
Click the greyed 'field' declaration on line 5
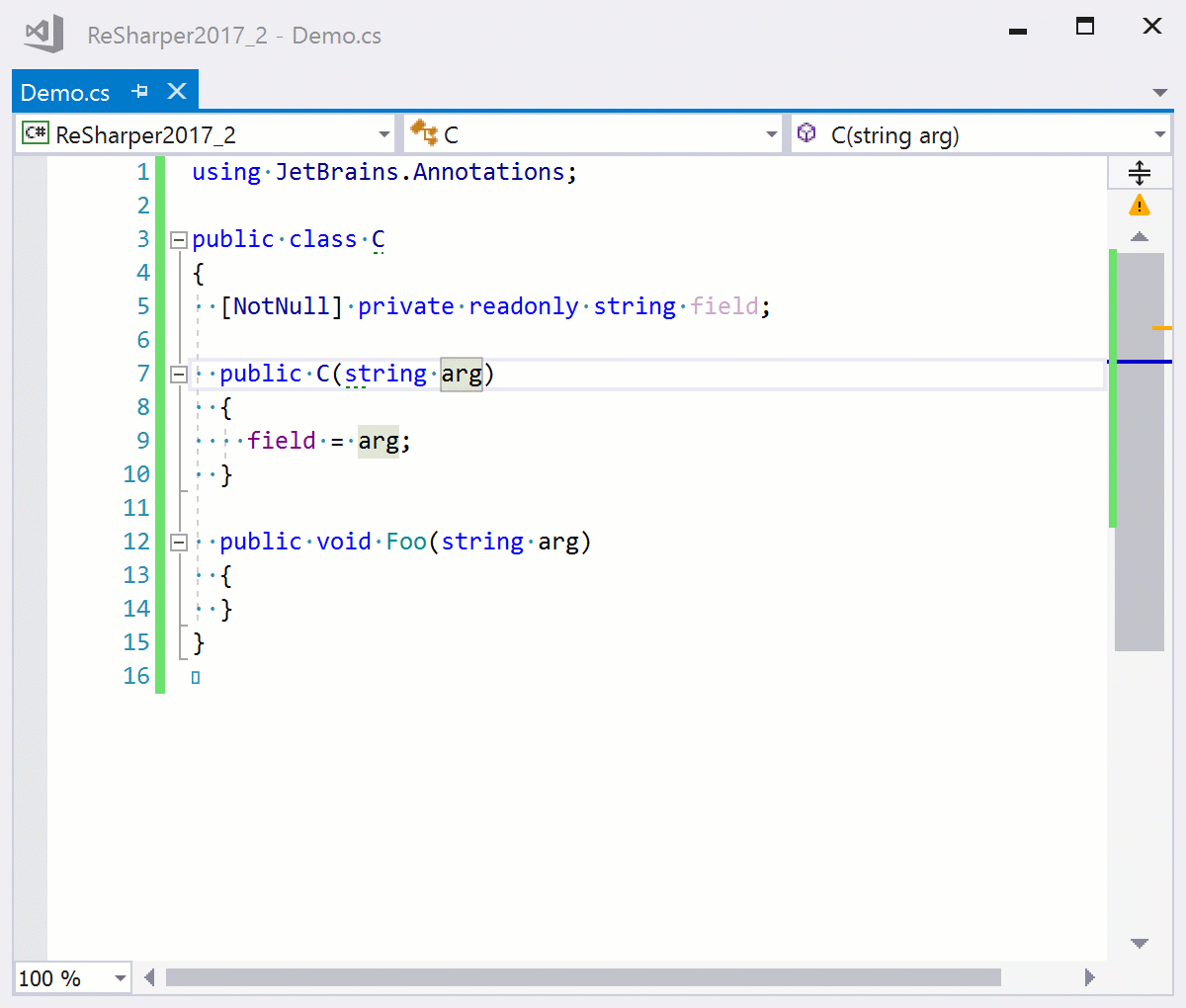click(724, 306)
